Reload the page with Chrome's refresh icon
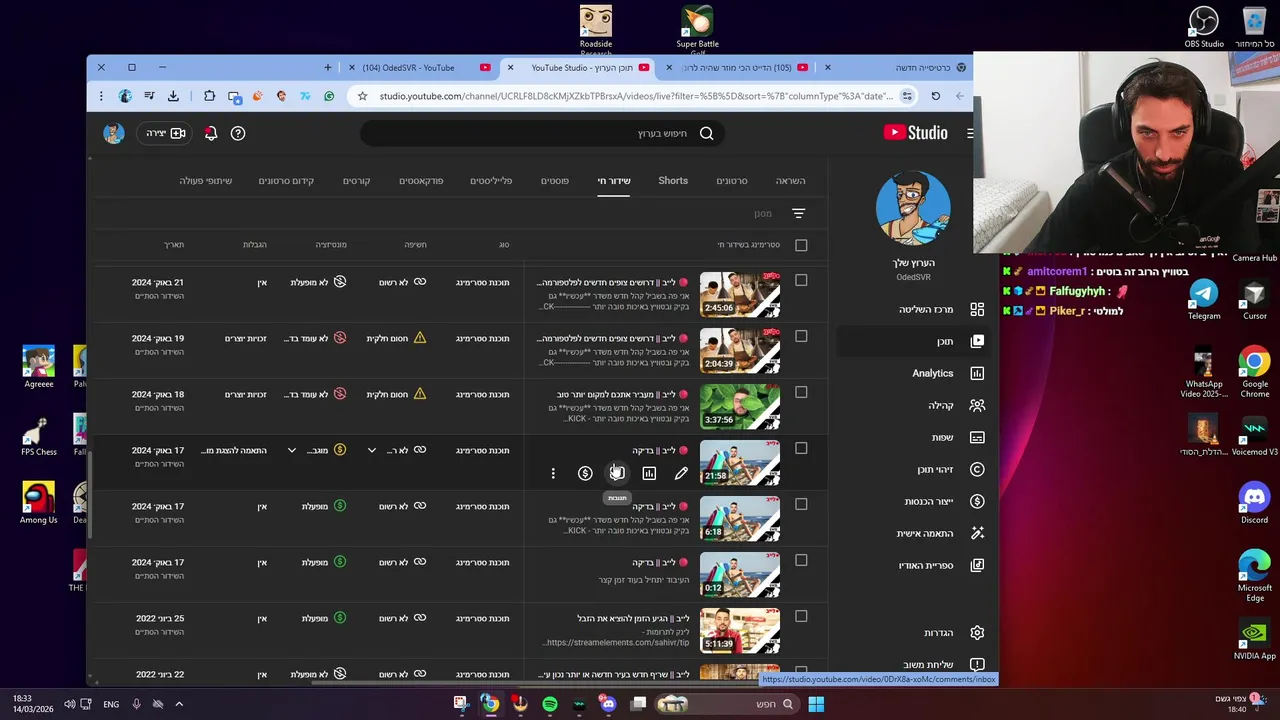Screen dimensions: 1280x720 [x=935, y=96]
